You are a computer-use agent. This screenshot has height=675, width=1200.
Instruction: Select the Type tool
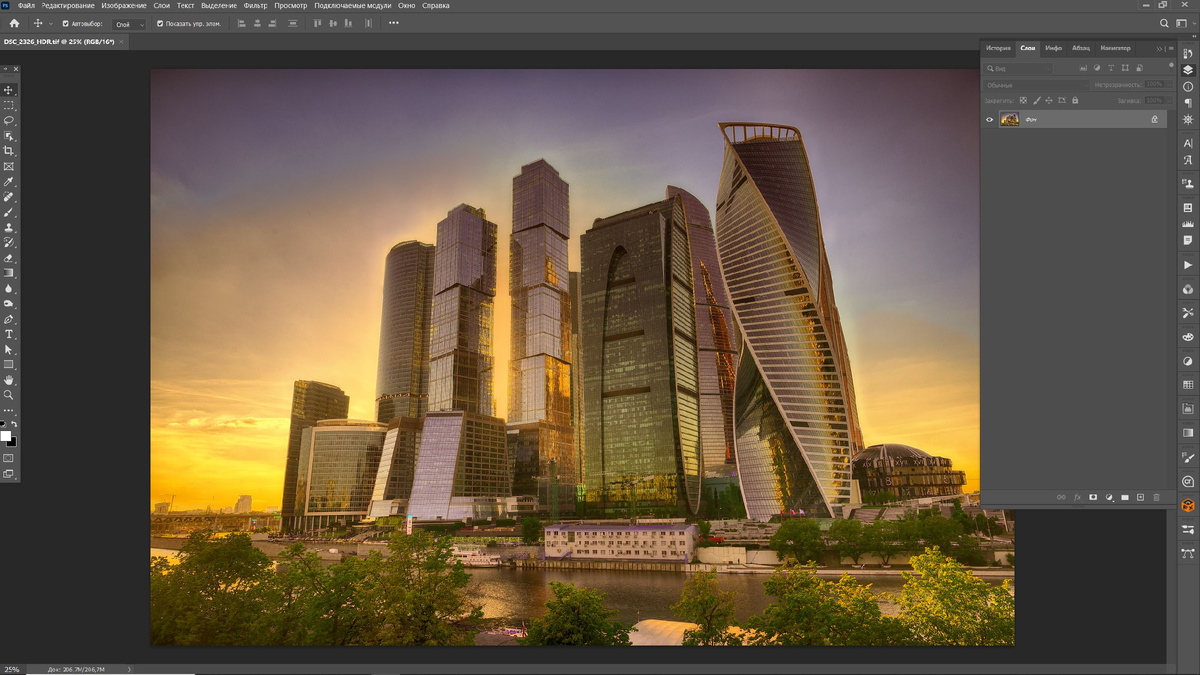click(x=10, y=334)
